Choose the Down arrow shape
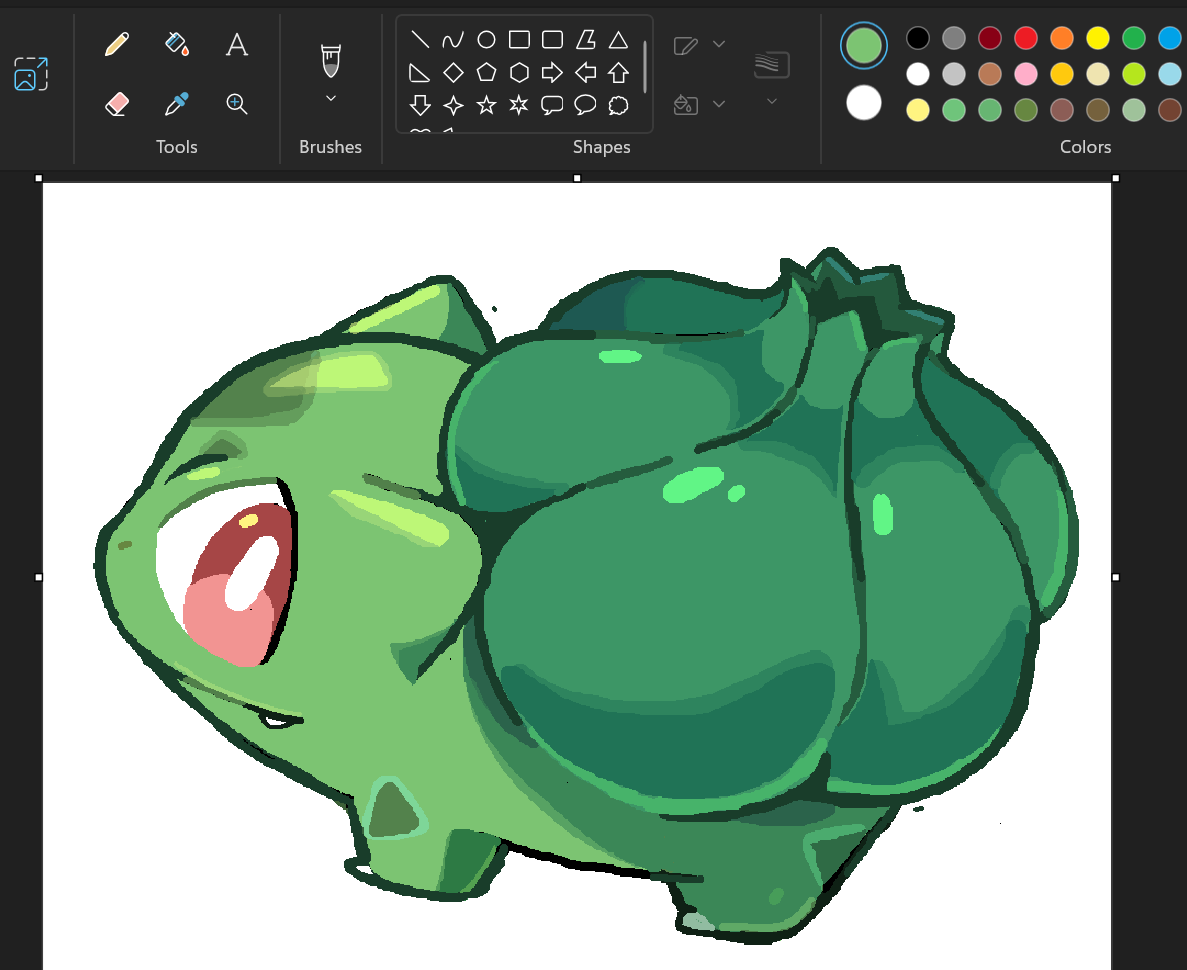Image resolution: width=1187 pixels, height=970 pixels. [419, 105]
